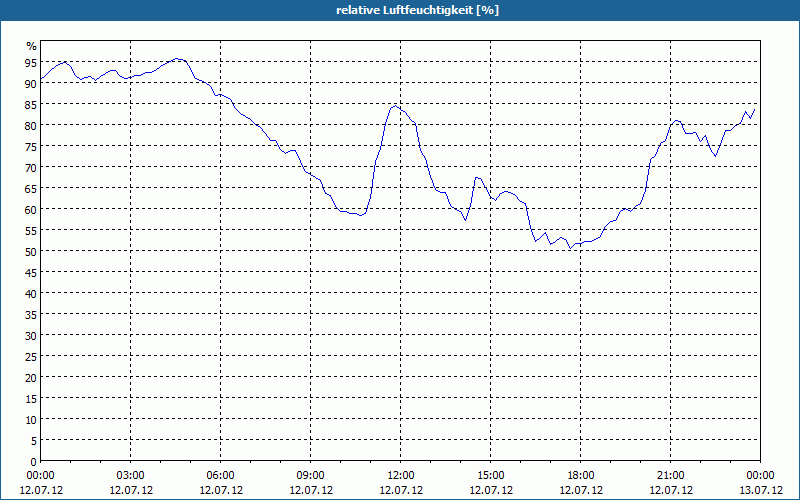Click the 09:00 time axis label

pyautogui.click(x=311, y=476)
